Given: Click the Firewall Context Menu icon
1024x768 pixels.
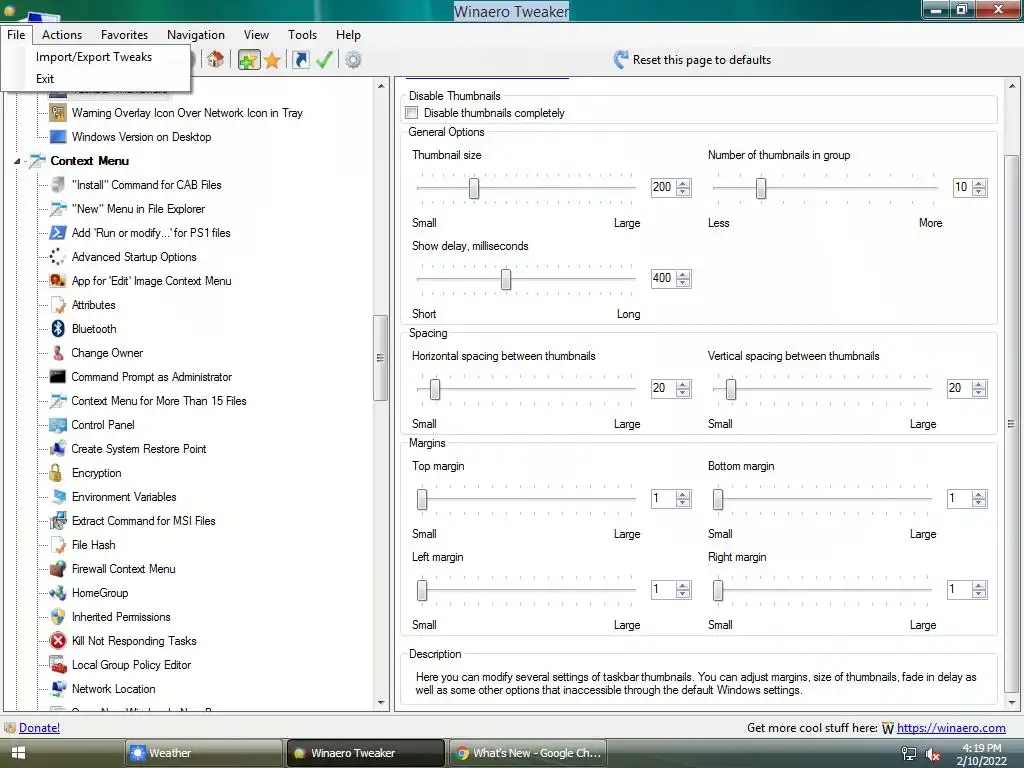Looking at the screenshot, I should (x=58, y=569).
